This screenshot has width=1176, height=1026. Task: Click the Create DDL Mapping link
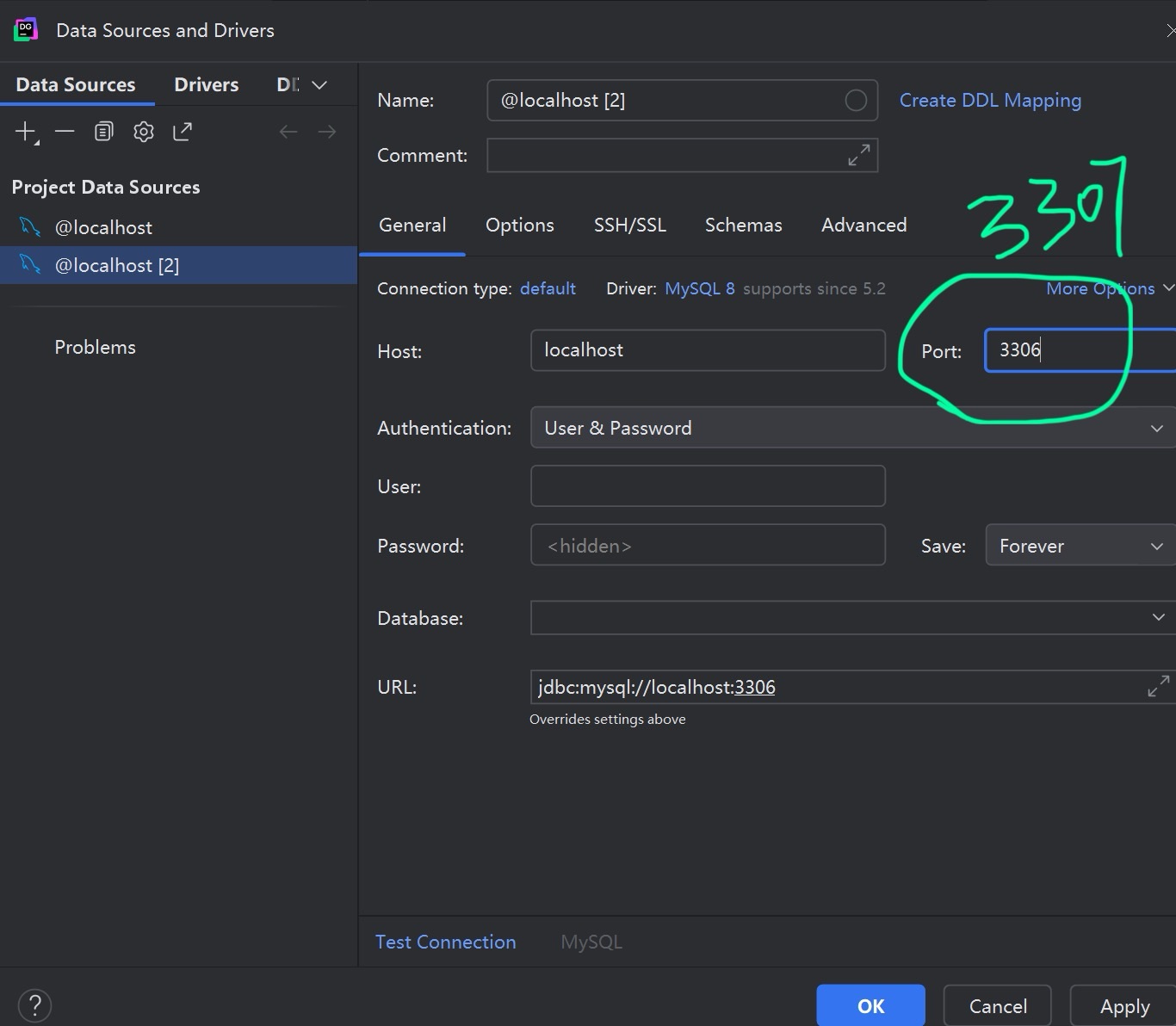[990, 100]
